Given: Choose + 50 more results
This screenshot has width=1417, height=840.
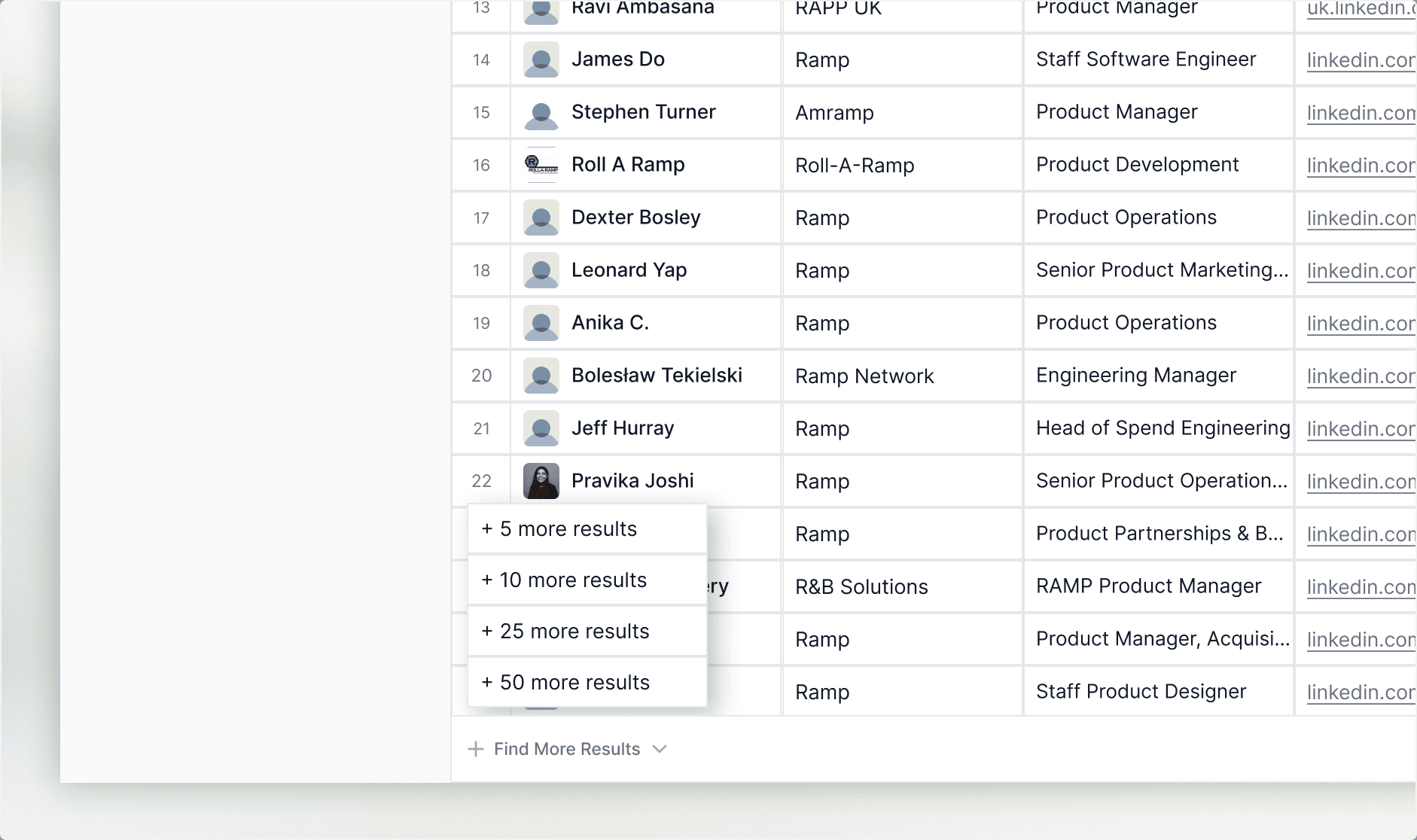Looking at the screenshot, I should [587, 683].
